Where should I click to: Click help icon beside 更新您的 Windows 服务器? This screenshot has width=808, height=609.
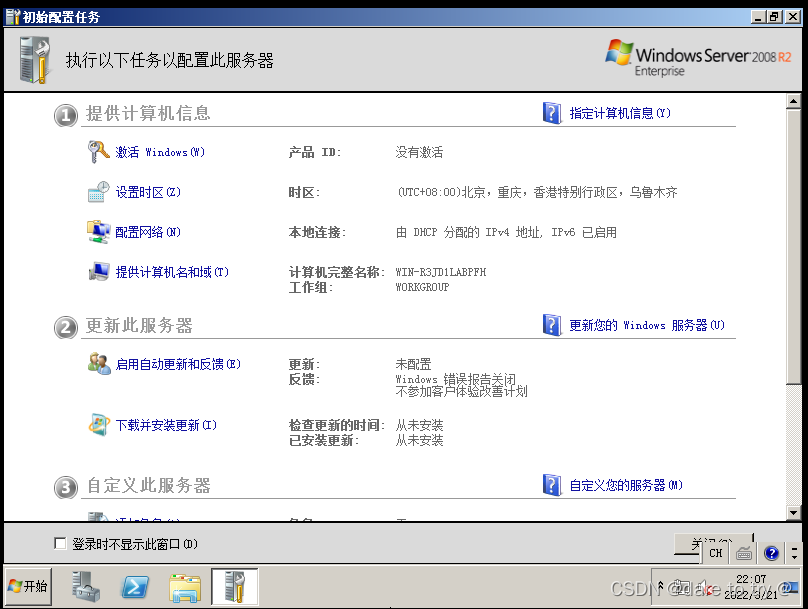click(552, 325)
